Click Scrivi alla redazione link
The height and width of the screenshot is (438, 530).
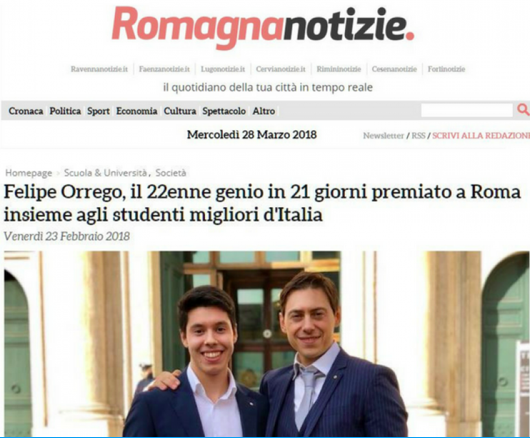pyautogui.click(x=481, y=136)
